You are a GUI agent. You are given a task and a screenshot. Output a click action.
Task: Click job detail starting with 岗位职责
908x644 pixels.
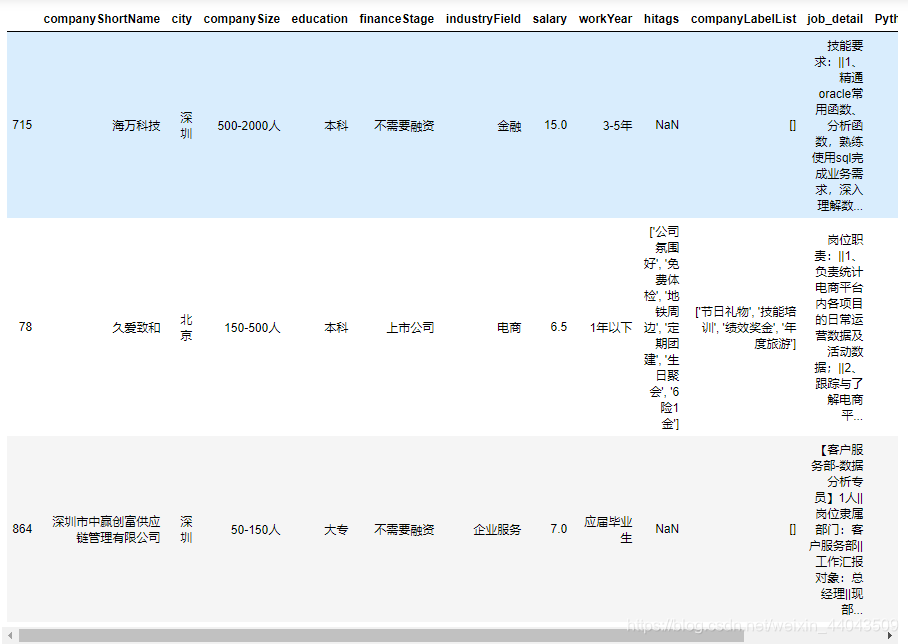click(x=839, y=328)
